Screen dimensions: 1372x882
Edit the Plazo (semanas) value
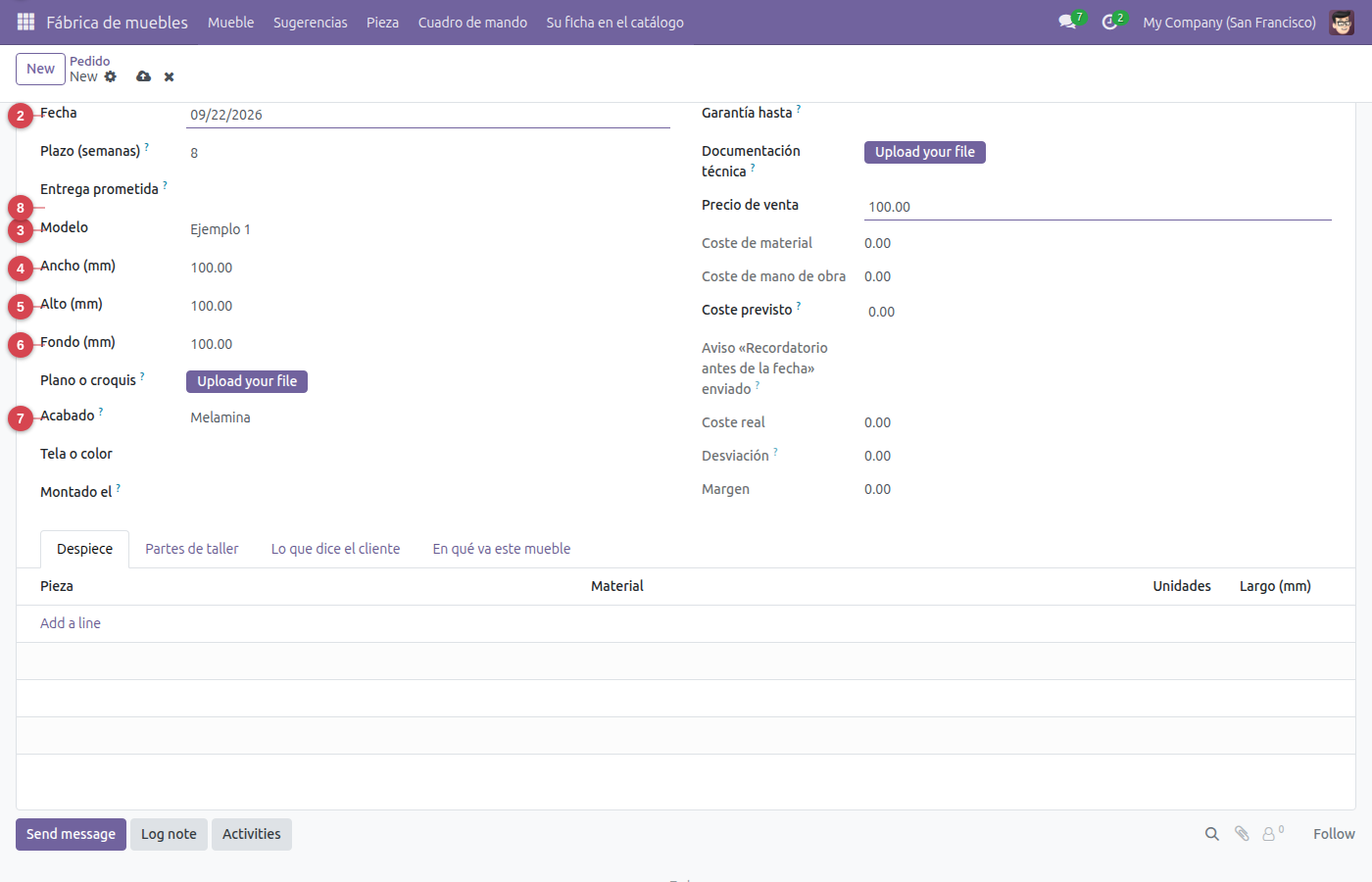coord(428,153)
